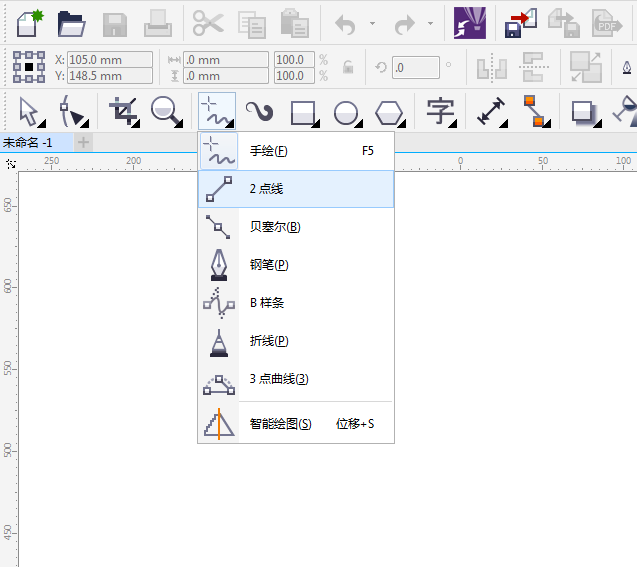Image resolution: width=637 pixels, height=567 pixels.
Task: Click the ruler origin corner icon
Action: point(11,164)
